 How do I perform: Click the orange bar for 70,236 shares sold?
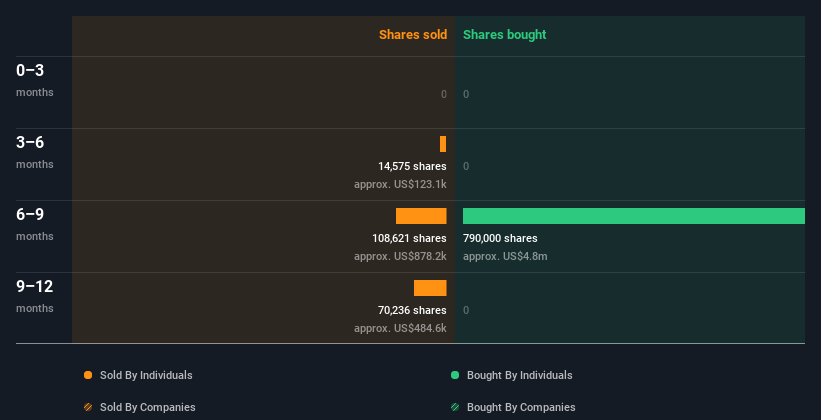point(430,288)
